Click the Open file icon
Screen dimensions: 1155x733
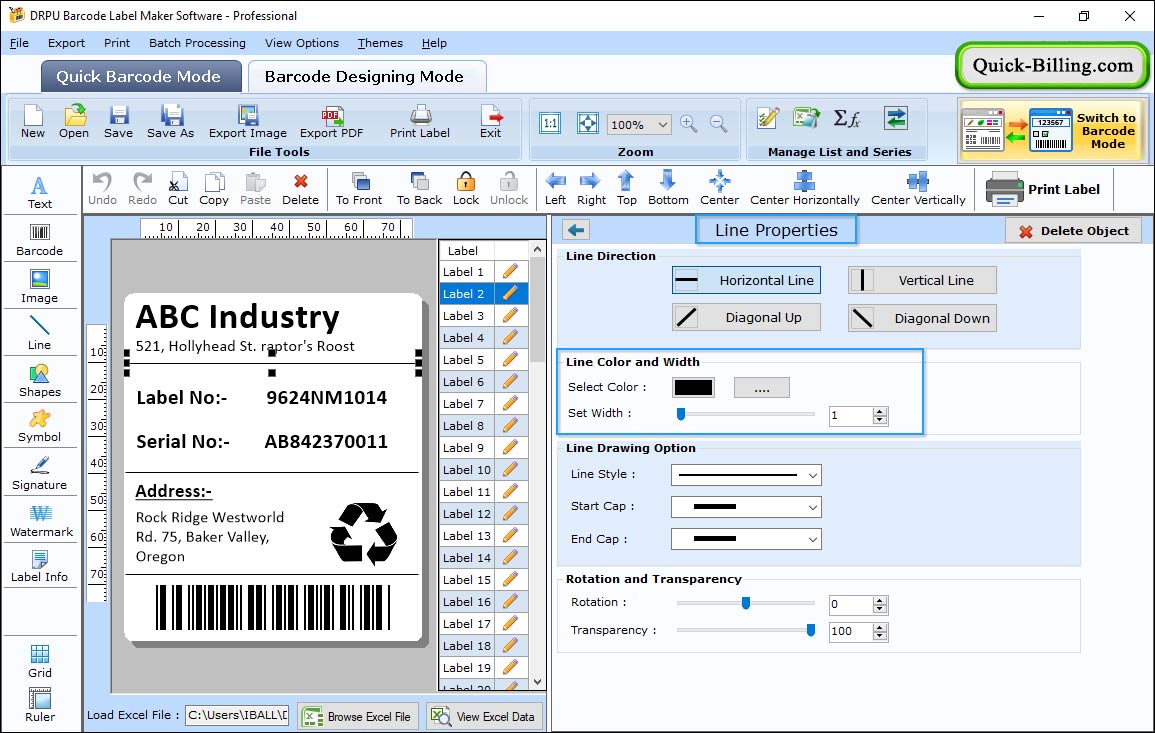tap(74, 122)
